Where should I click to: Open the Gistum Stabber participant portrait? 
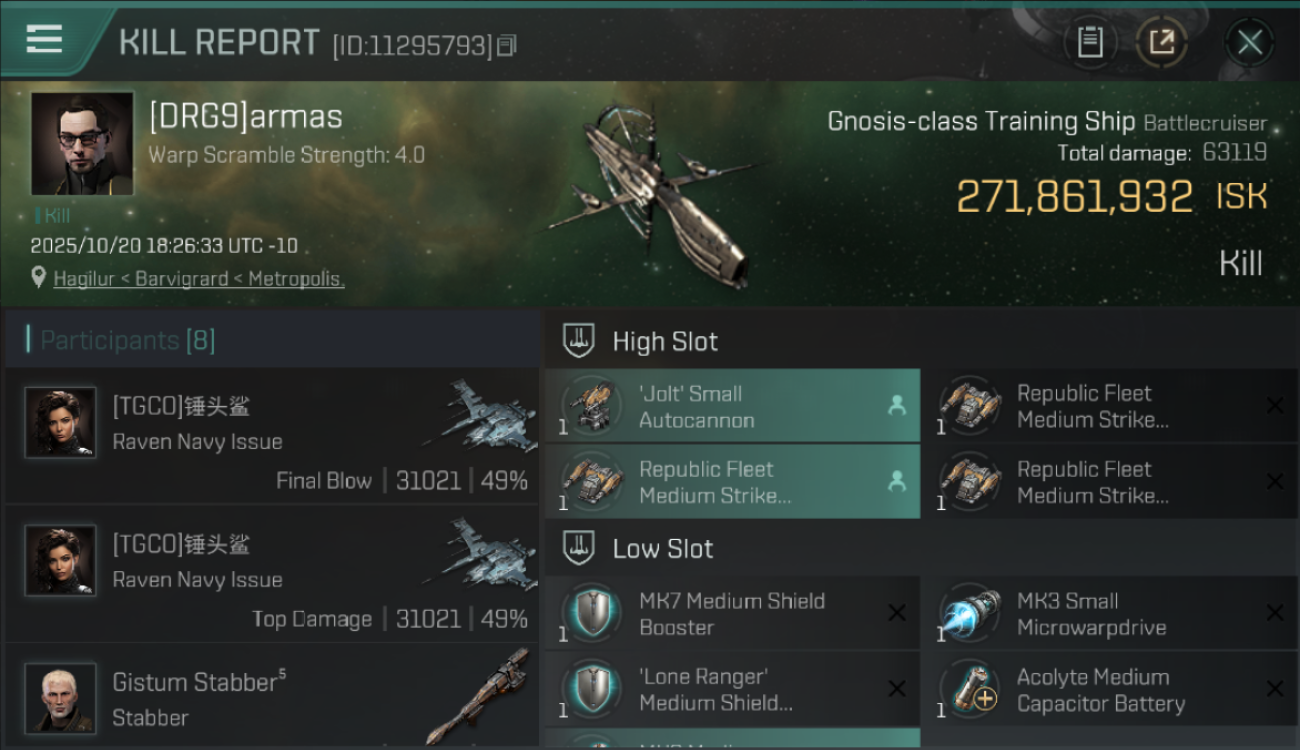pos(61,696)
